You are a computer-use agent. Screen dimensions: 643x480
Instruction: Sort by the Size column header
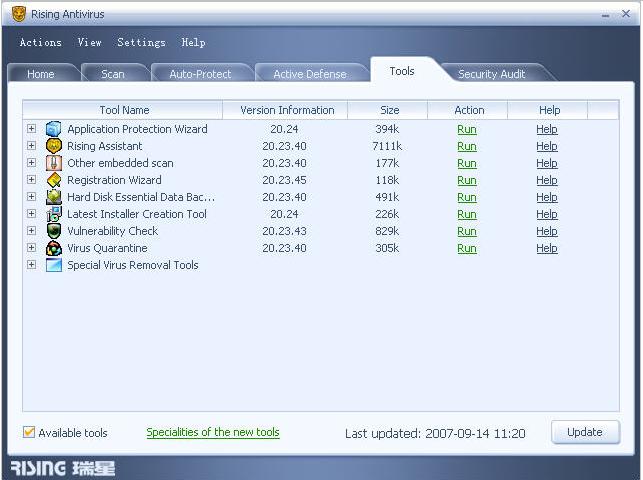(x=388, y=110)
